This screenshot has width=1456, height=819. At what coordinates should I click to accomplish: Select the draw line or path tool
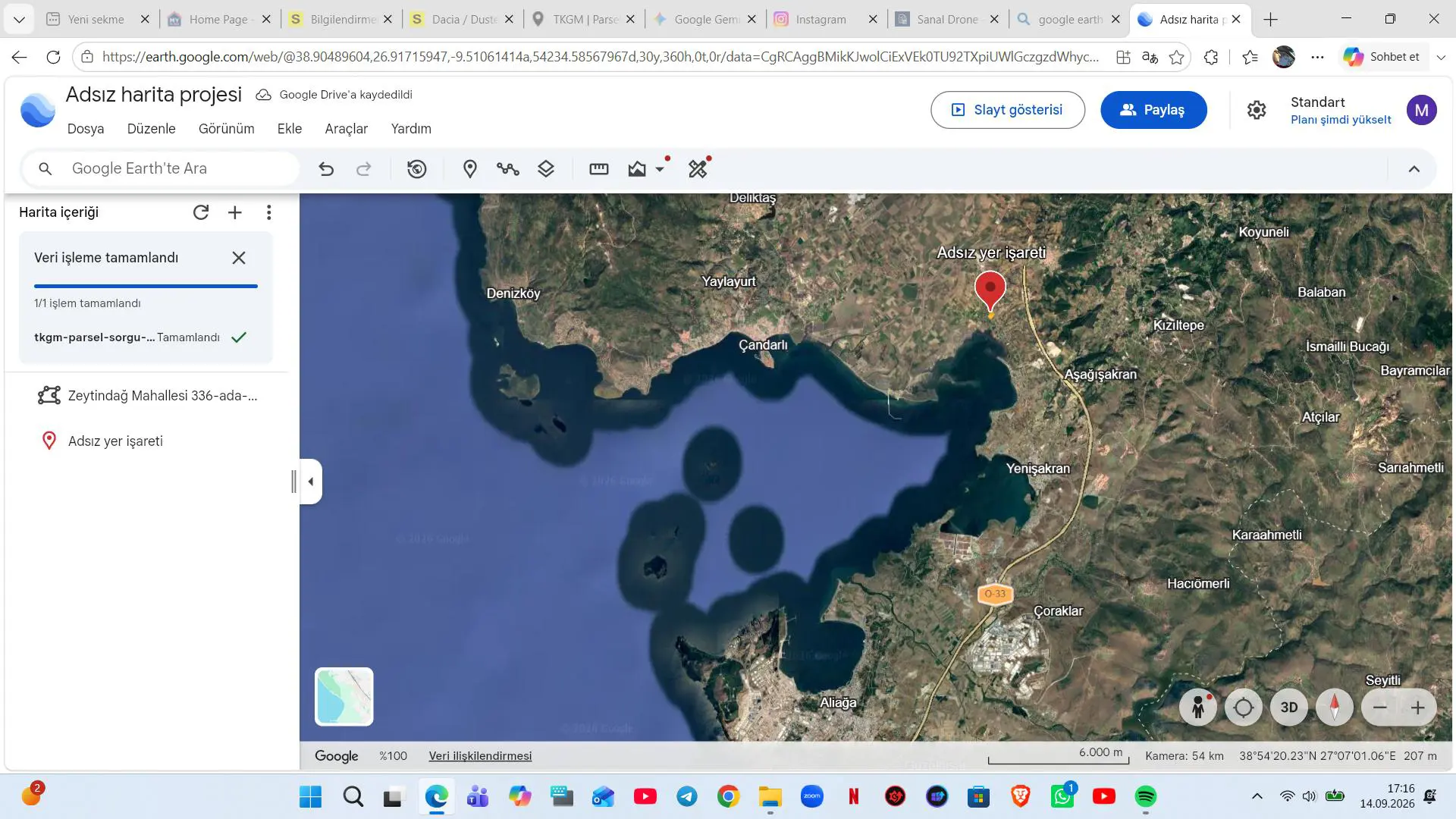coord(508,169)
